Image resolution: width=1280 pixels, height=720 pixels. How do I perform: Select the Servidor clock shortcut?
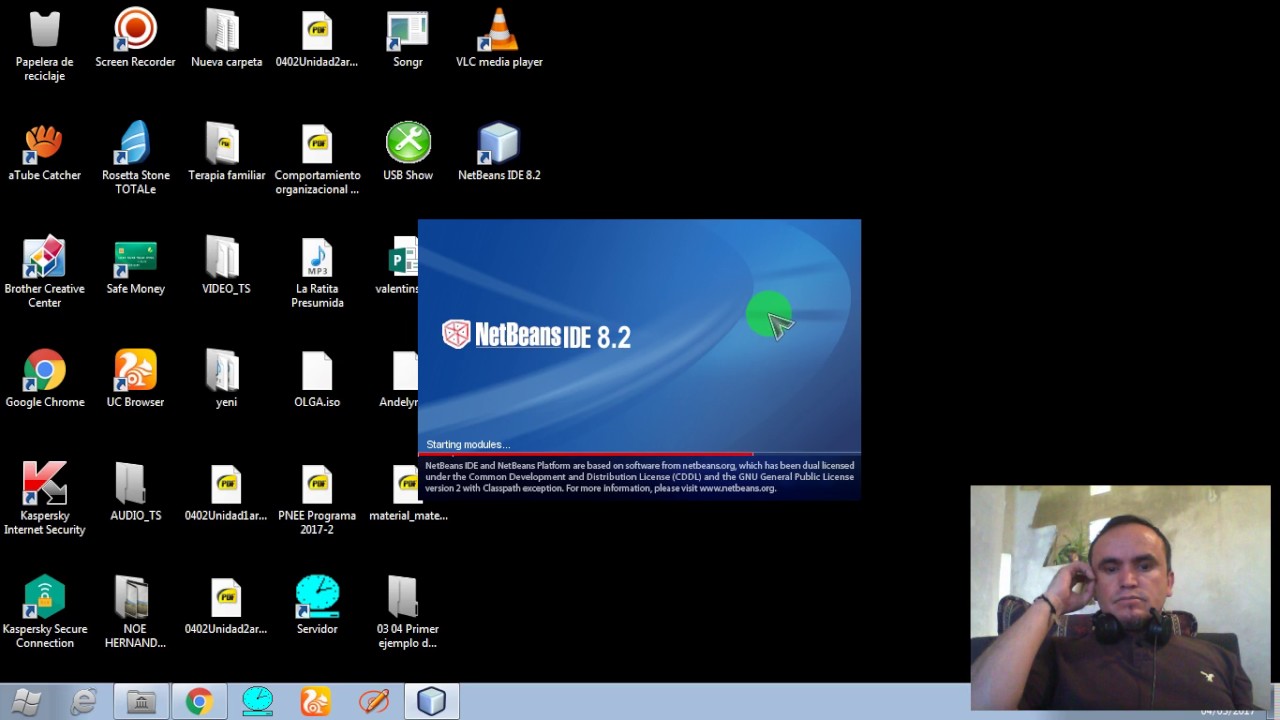[x=317, y=606]
